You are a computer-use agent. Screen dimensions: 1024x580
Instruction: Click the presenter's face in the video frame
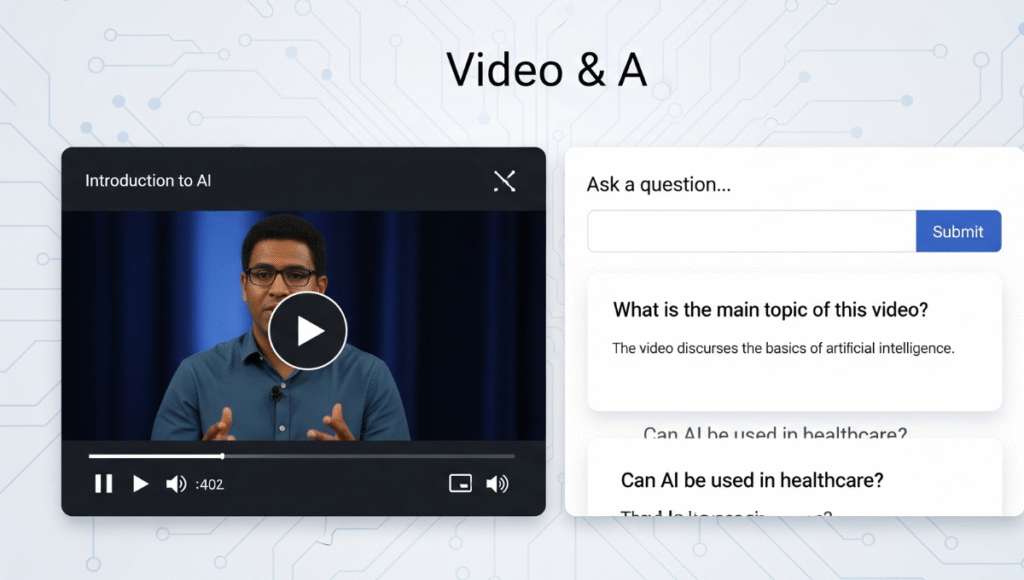pos(283,265)
